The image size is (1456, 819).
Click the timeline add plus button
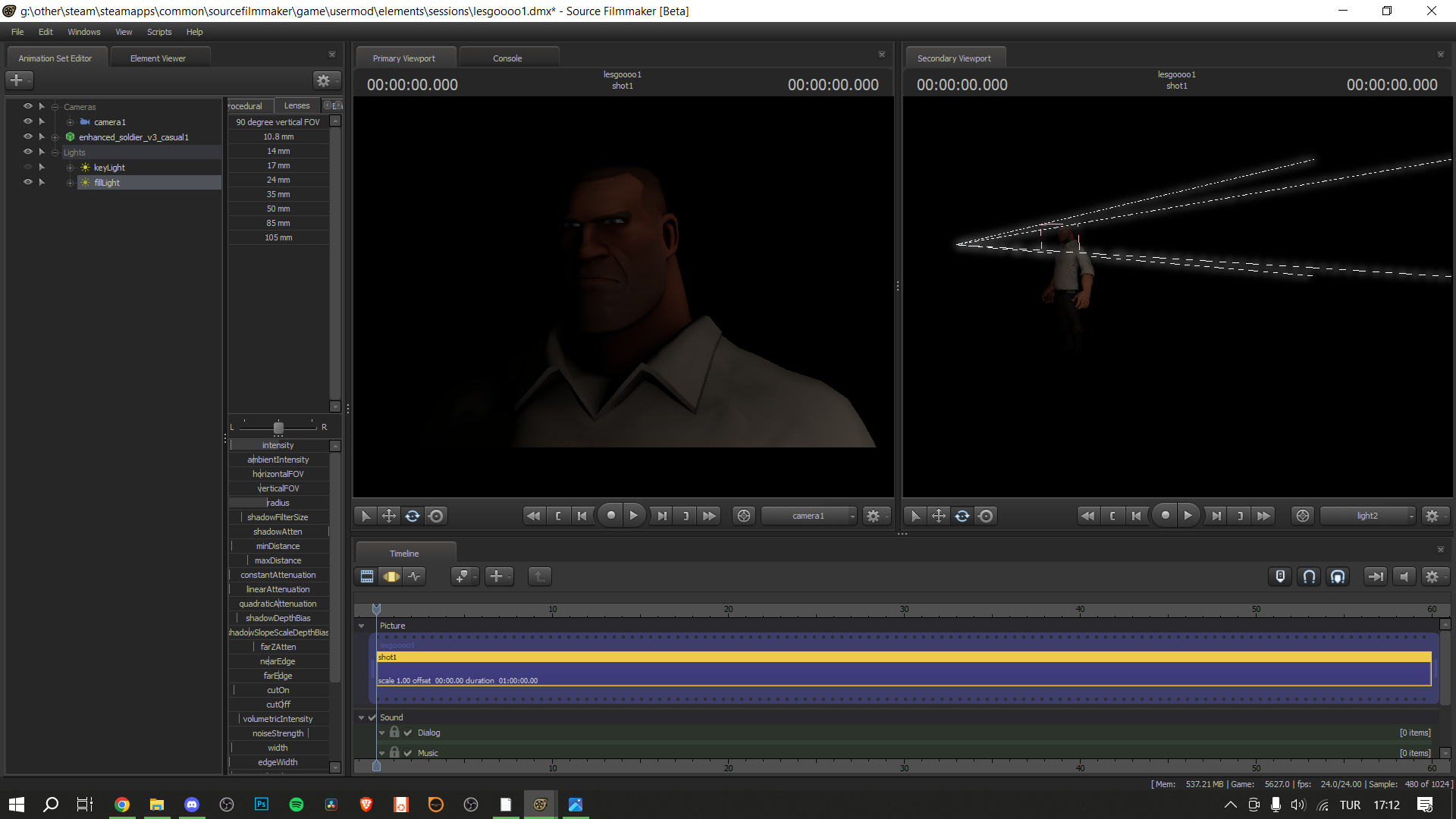(499, 576)
